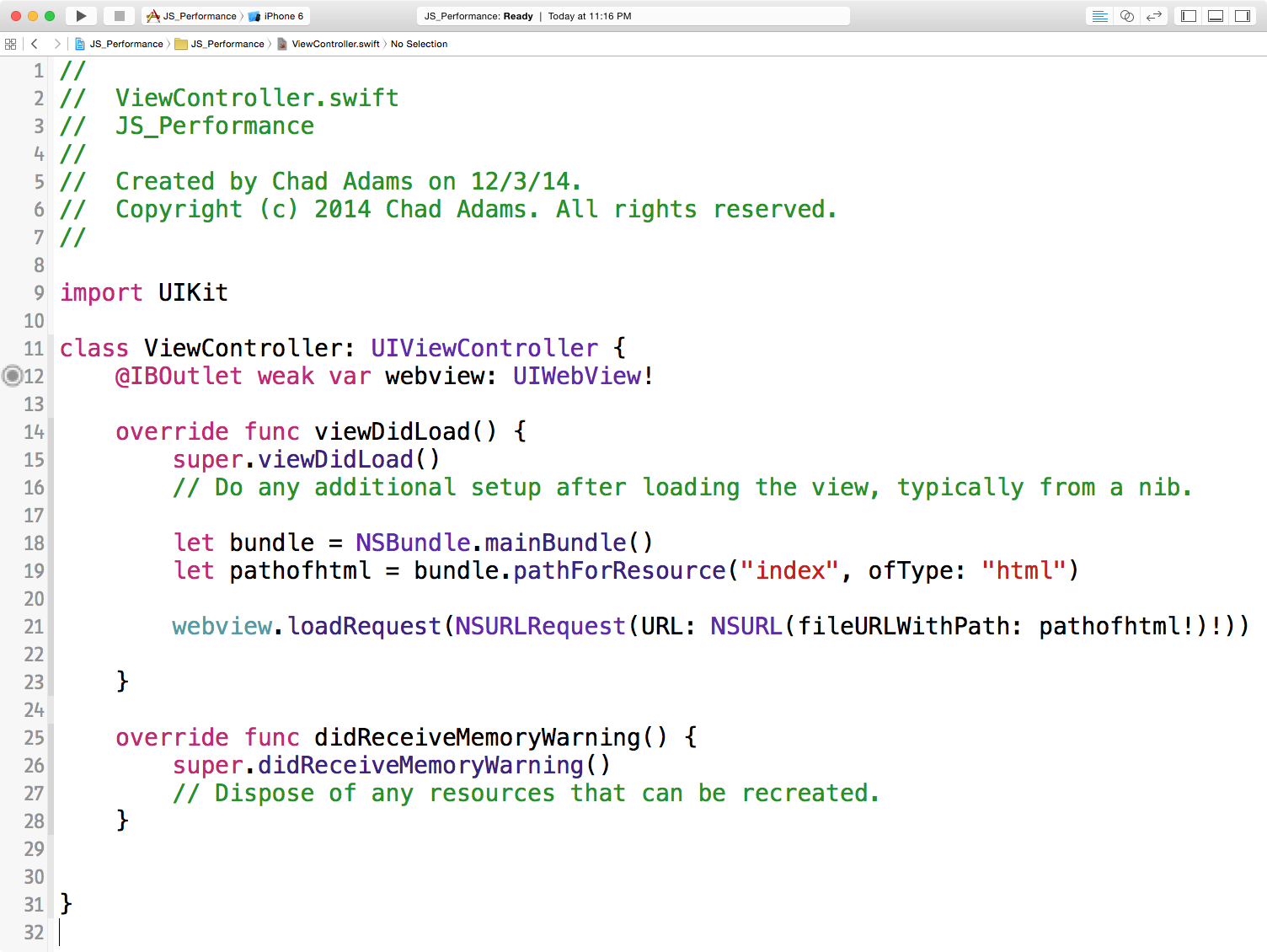The width and height of the screenshot is (1267, 952).
Task: Select the JS_Performance scheme
Action: [x=192, y=16]
